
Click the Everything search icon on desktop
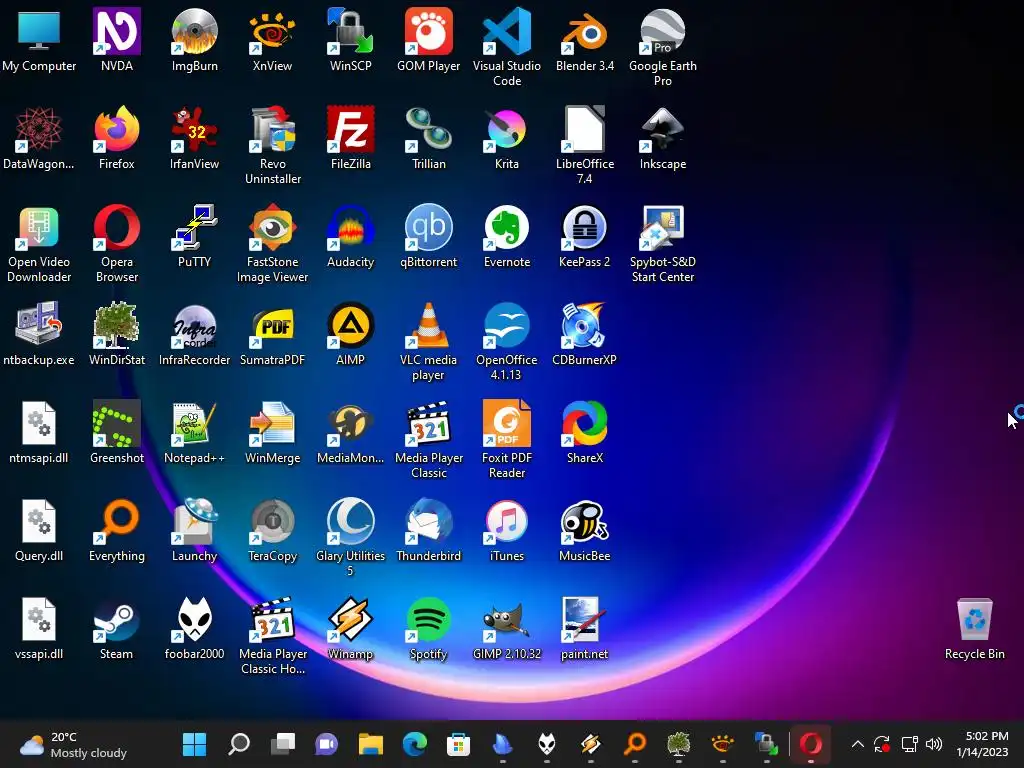tap(117, 521)
